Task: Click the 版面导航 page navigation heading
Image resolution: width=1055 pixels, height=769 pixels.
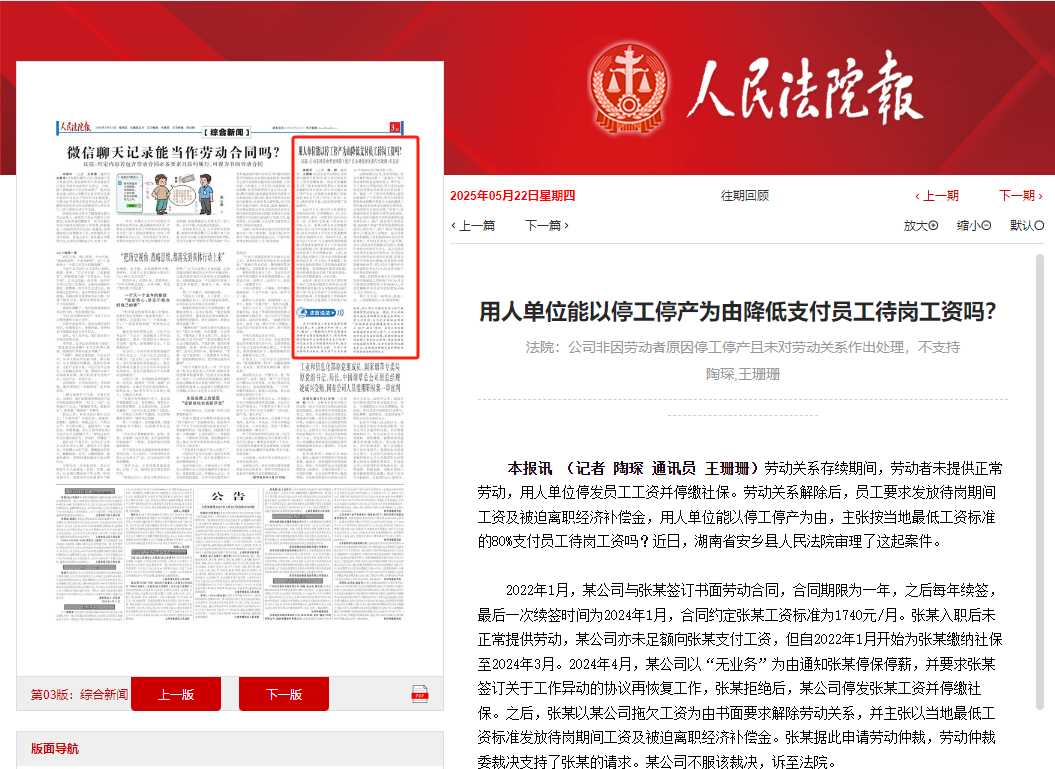Action: (54, 749)
